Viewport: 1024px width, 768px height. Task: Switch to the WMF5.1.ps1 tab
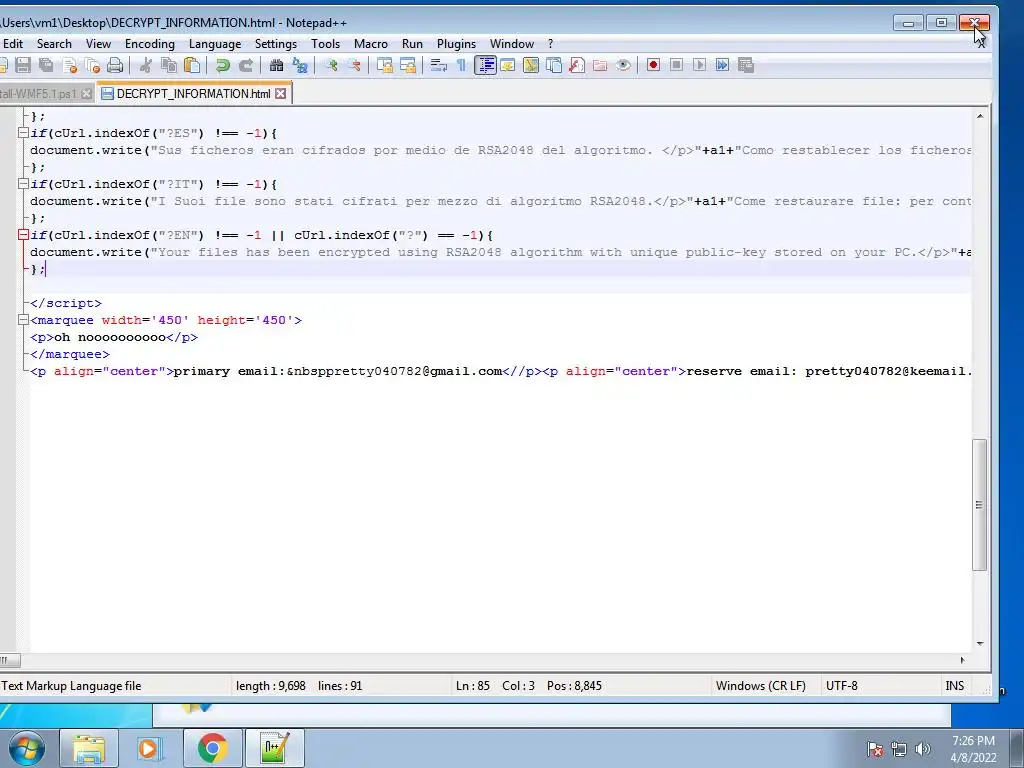tap(39, 93)
